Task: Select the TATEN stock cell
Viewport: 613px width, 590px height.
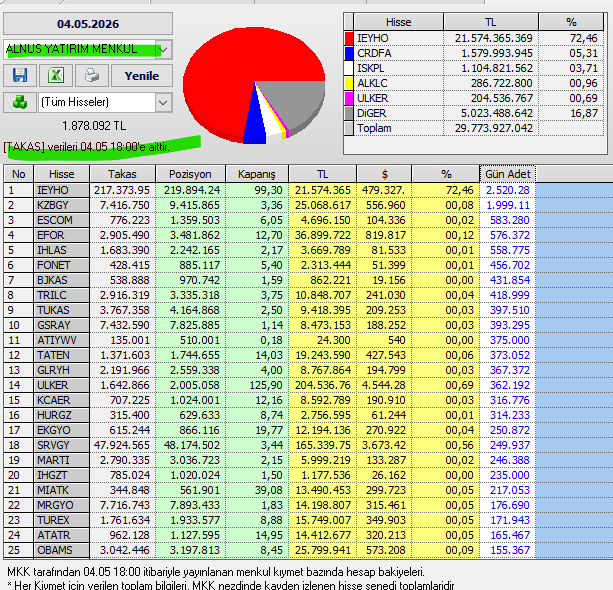Action: pyautogui.click(x=61, y=355)
